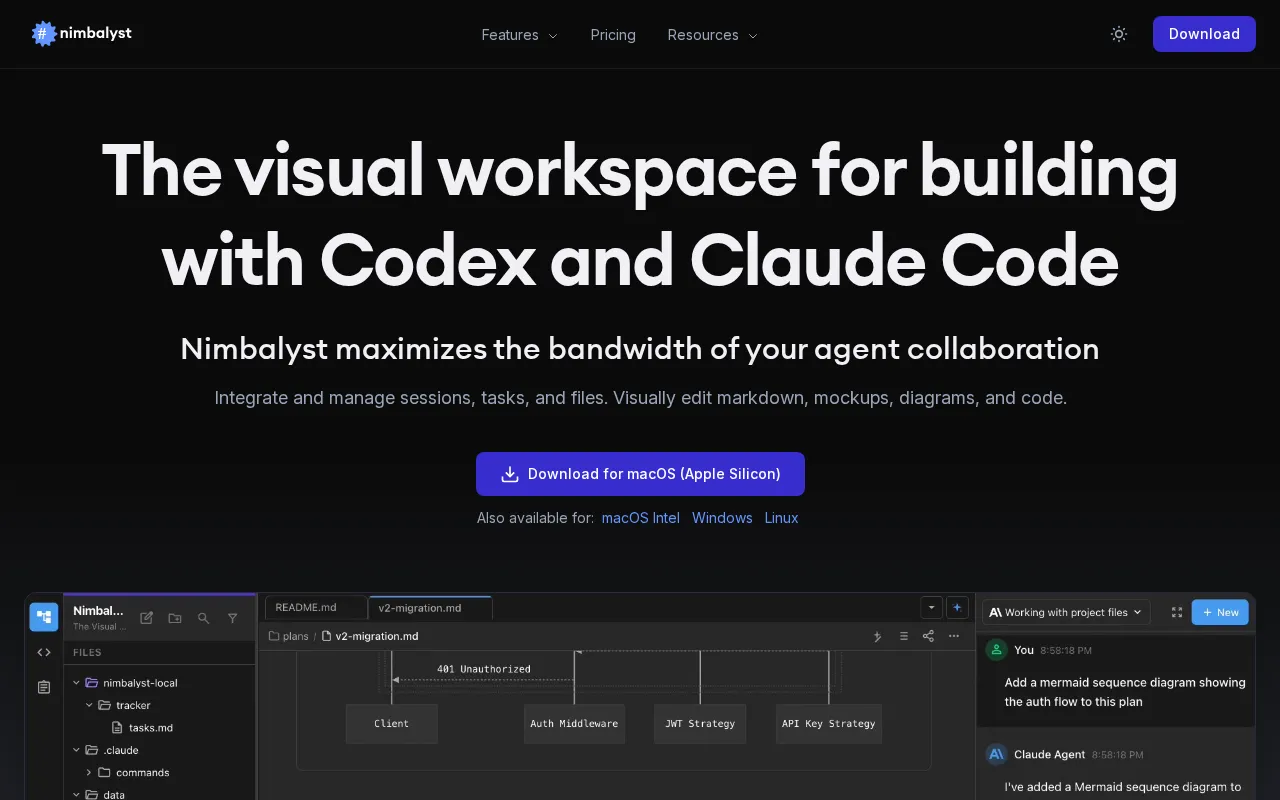
Task: Click the Download button in header
Action: pyautogui.click(x=1204, y=34)
